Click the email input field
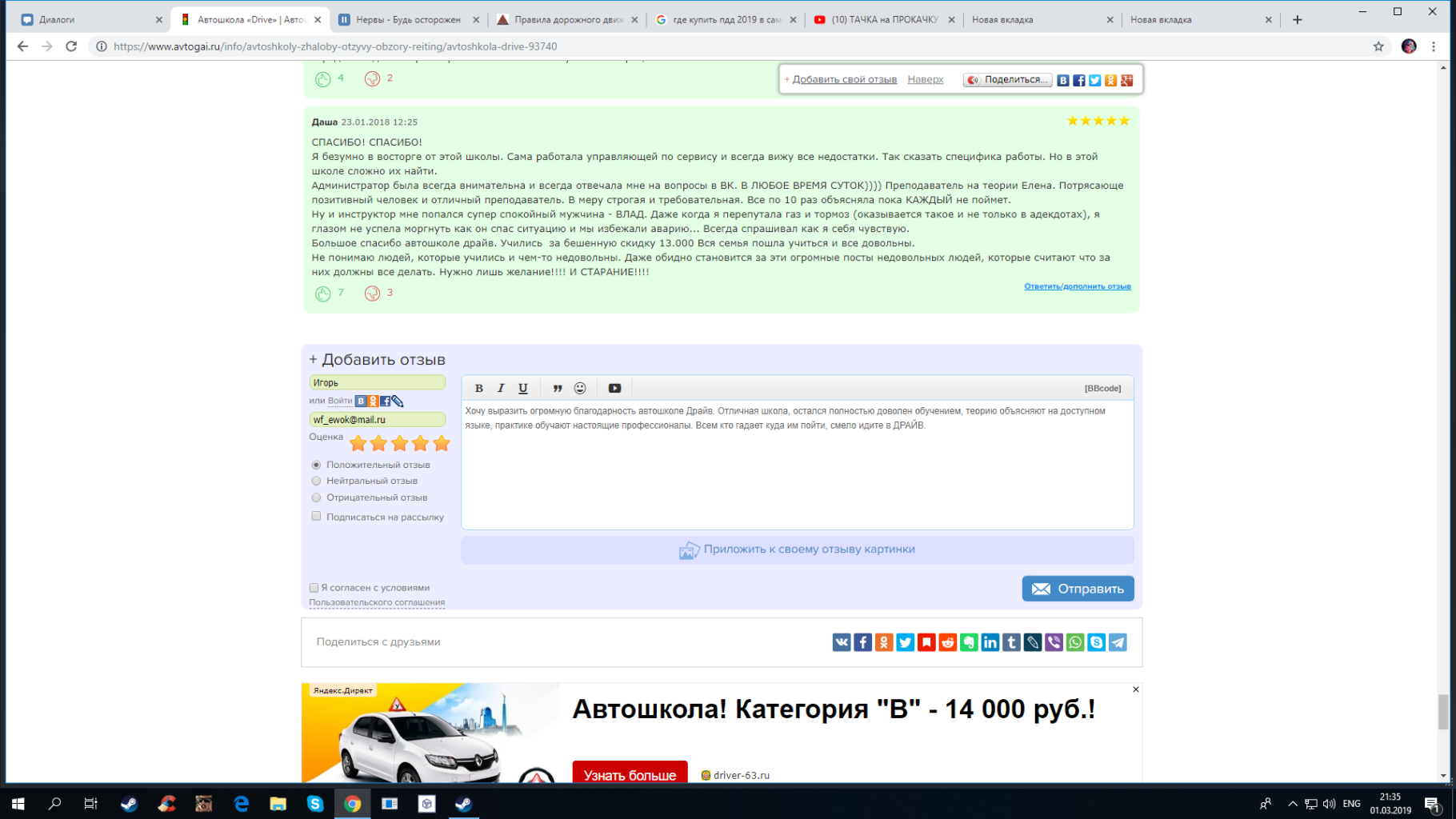Screen dimensions: 1456x819 tap(377, 419)
